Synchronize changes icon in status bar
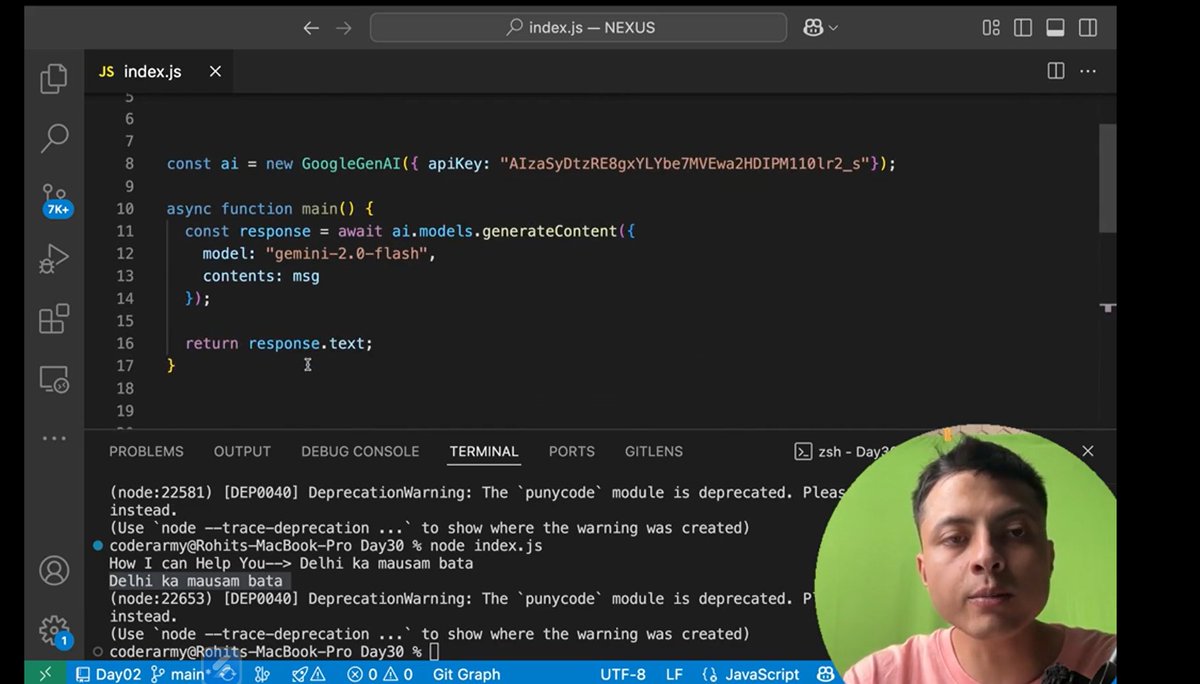The height and width of the screenshot is (684, 1200). [x=228, y=674]
